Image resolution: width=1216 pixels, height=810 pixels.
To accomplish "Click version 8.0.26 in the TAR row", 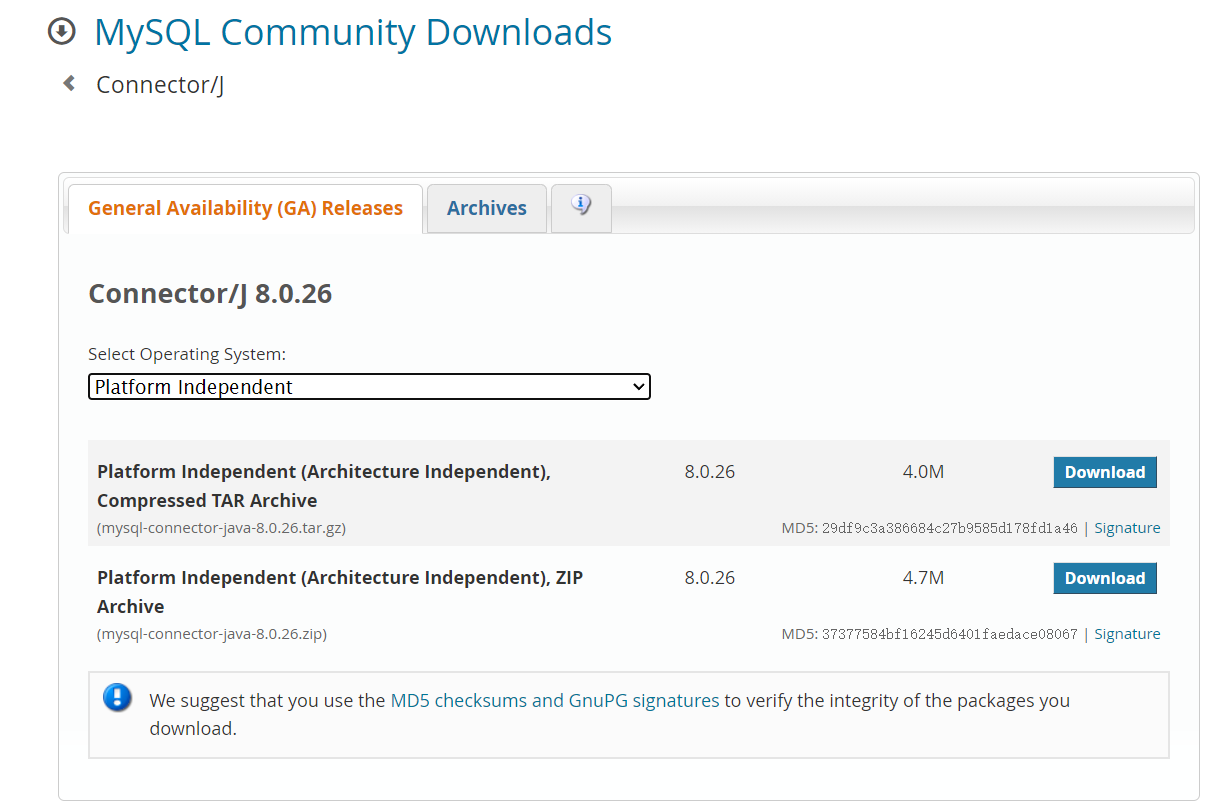I will pos(710,472).
